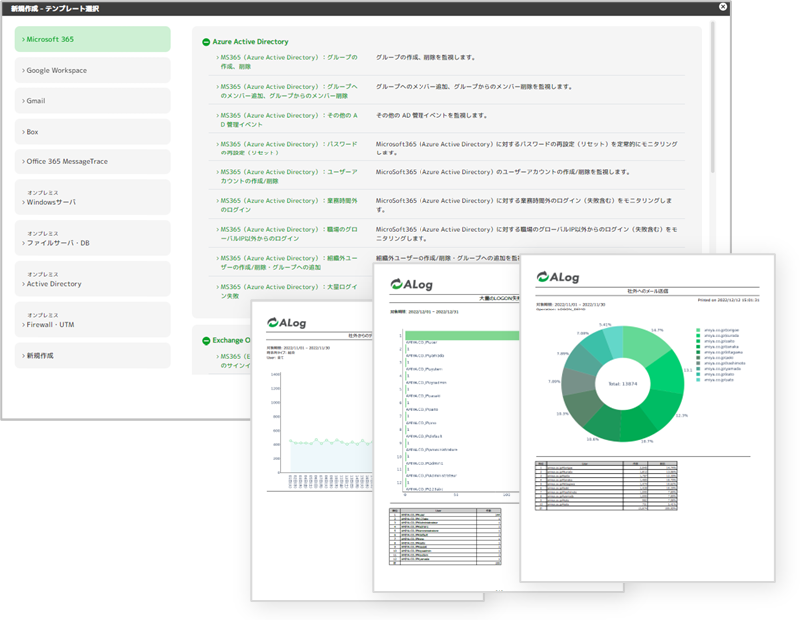Open template グループの作成、削除
Viewport: 800px width, 620px height.
click(x=287, y=62)
